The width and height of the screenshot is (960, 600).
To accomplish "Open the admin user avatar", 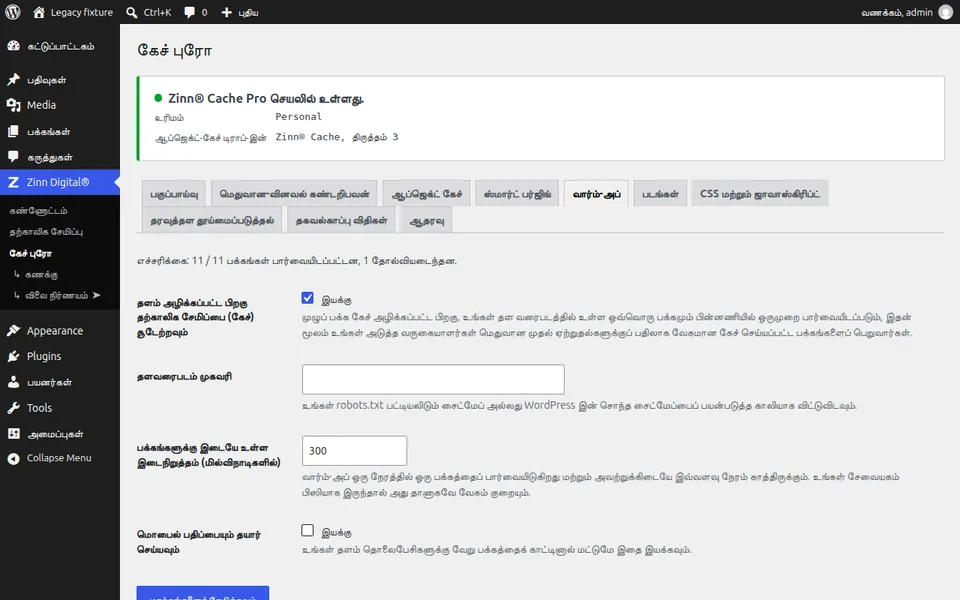I will point(946,12).
